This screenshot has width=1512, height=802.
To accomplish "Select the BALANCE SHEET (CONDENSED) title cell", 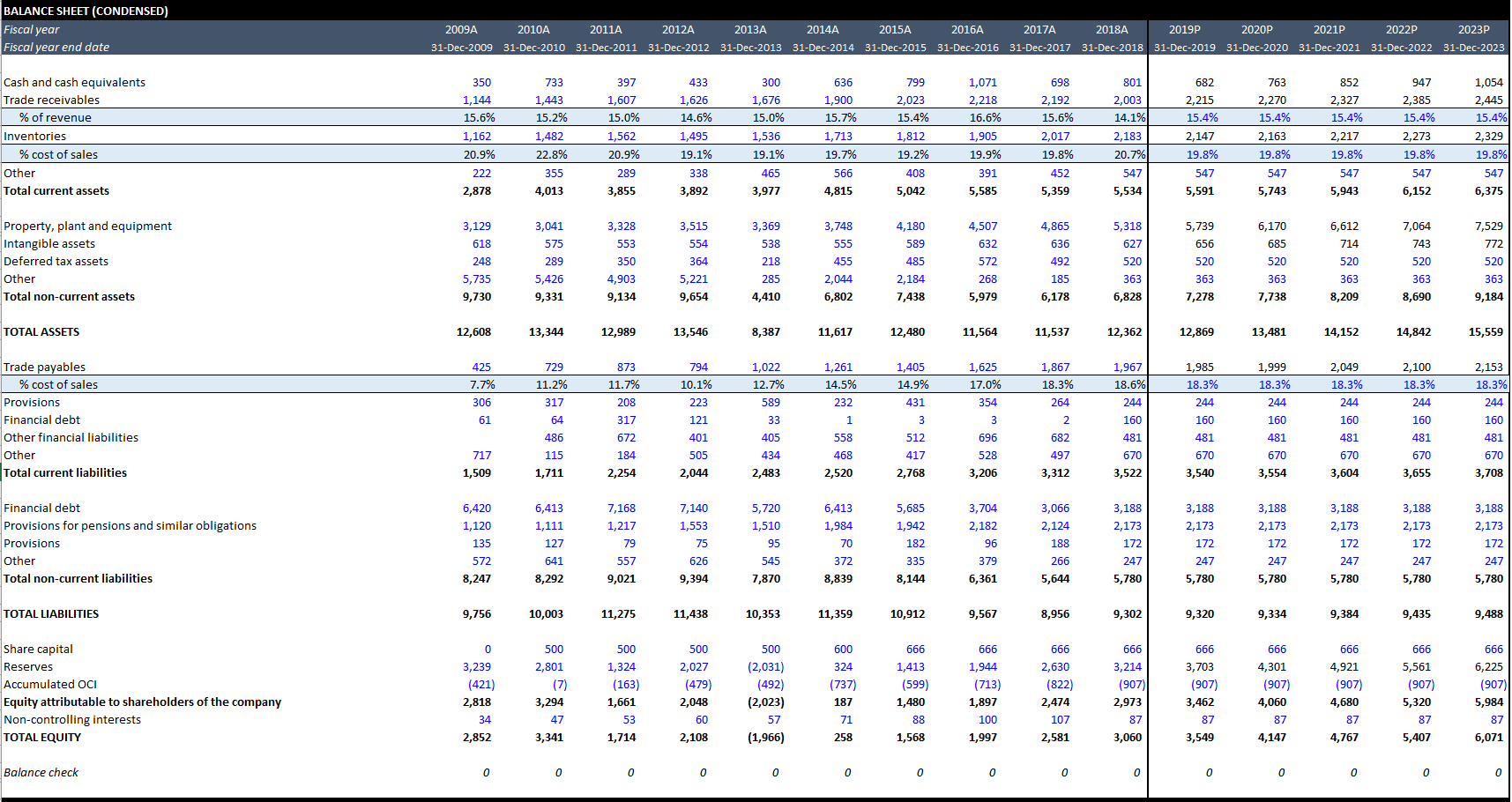I will [86, 11].
